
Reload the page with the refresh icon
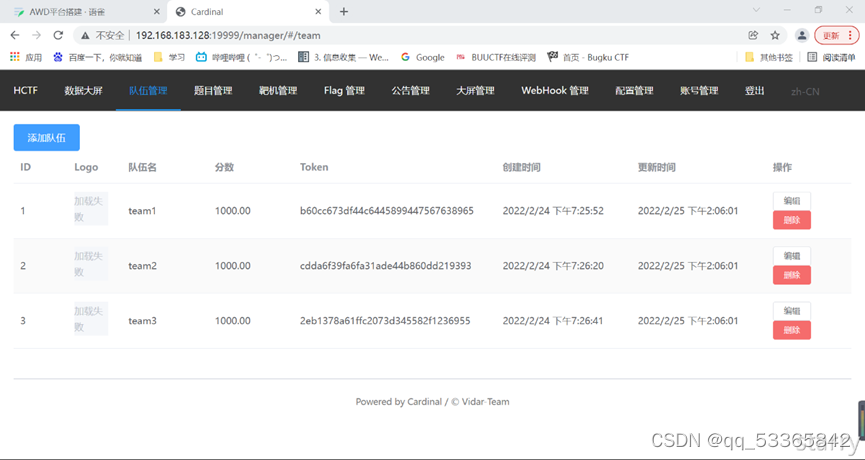tap(58, 35)
